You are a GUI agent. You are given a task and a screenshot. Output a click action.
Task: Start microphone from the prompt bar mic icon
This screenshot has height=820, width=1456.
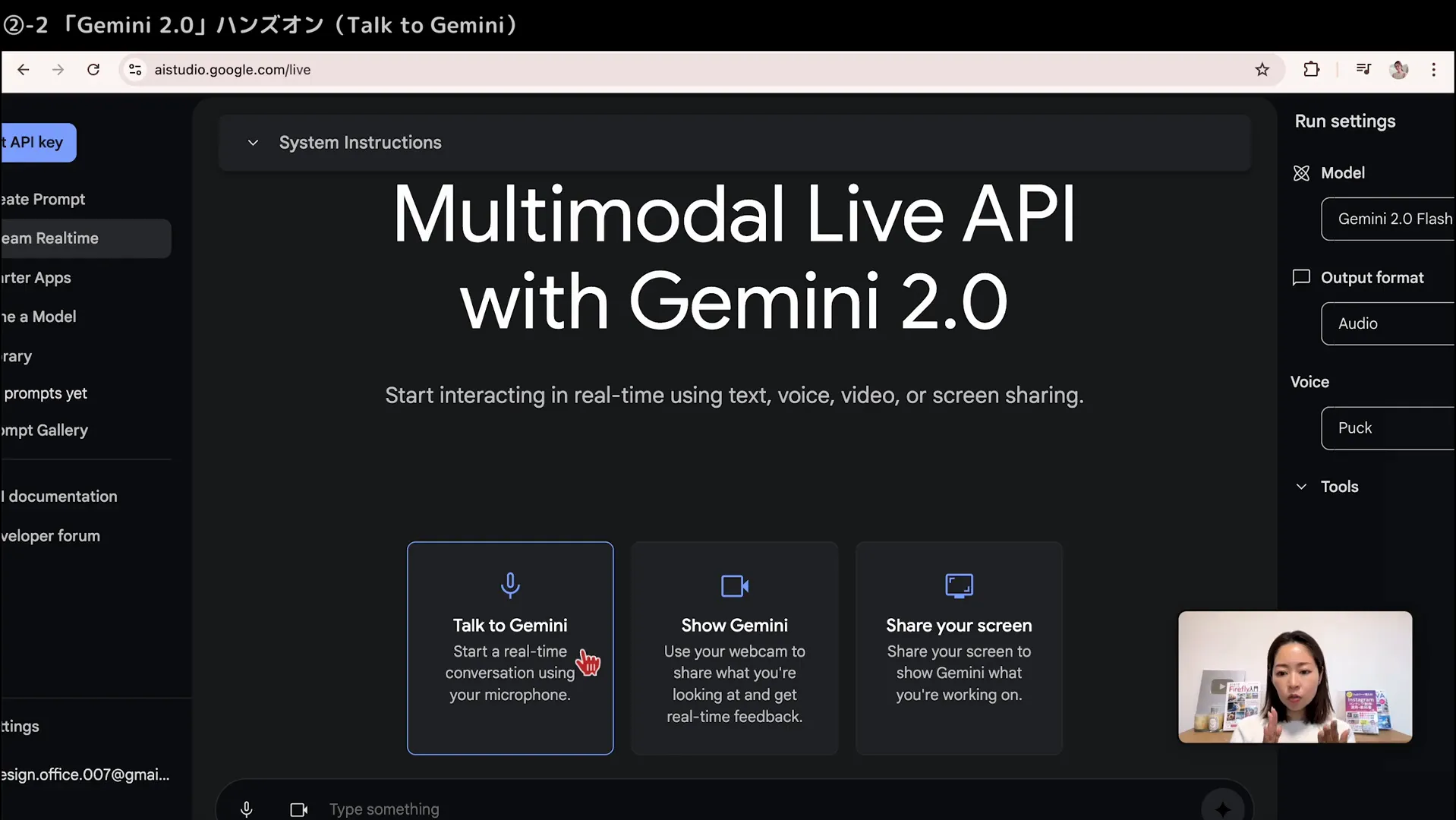[x=246, y=809]
